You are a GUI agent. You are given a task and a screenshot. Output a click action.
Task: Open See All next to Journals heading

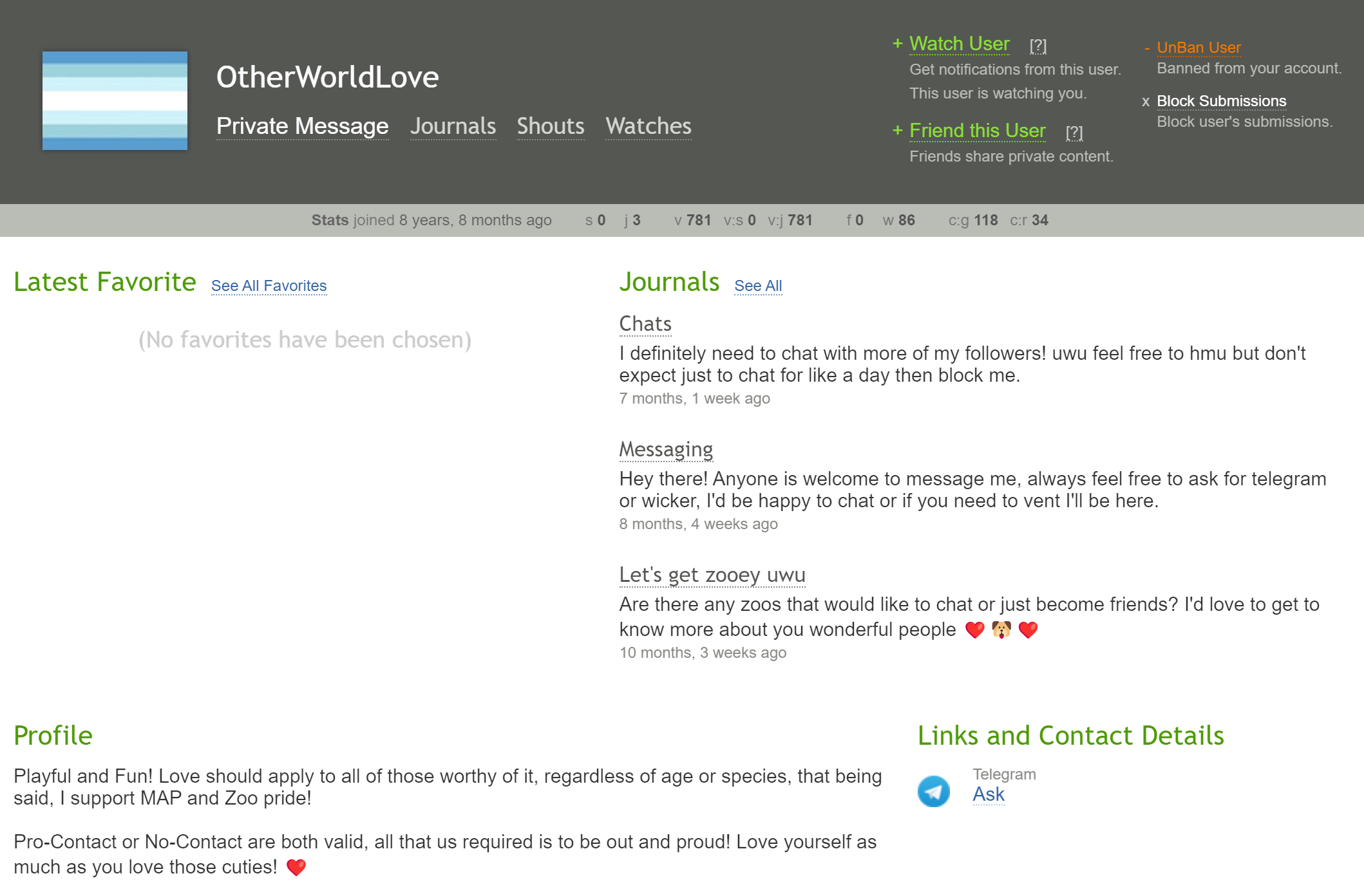pyautogui.click(x=757, y=286)
